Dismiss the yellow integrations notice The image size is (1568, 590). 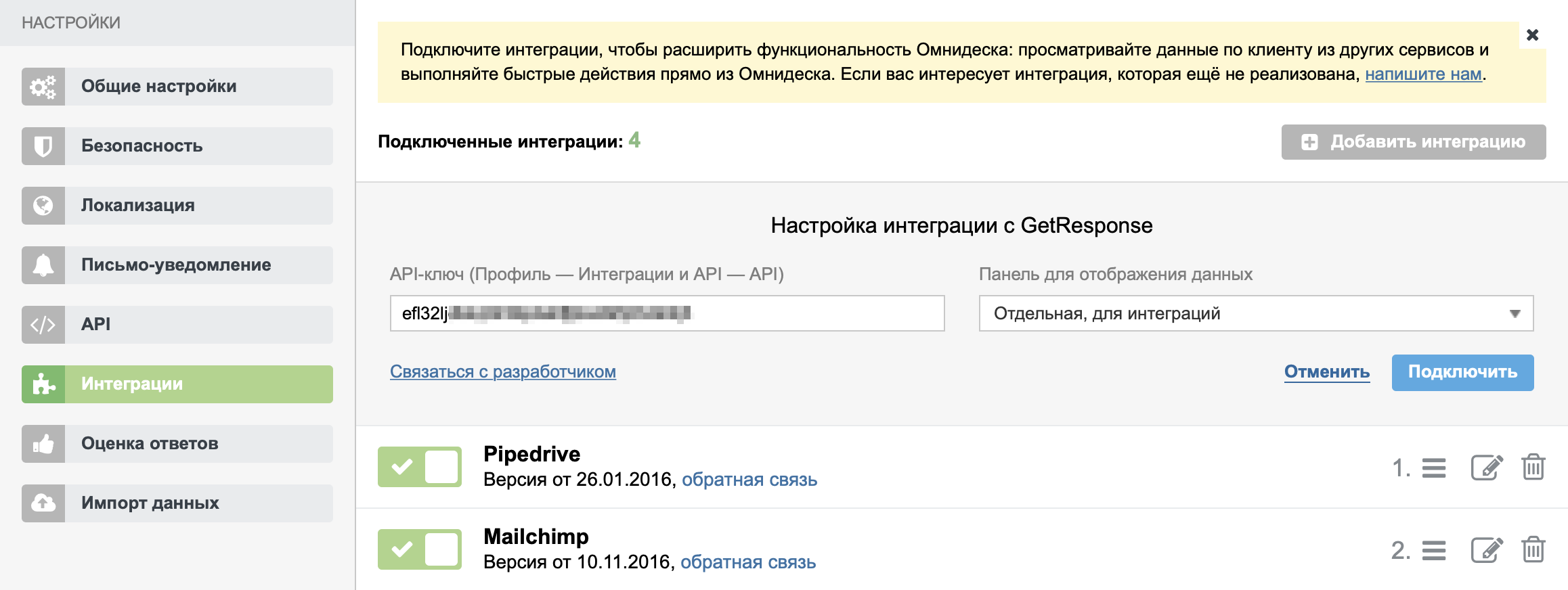(x=1533, y=35)
